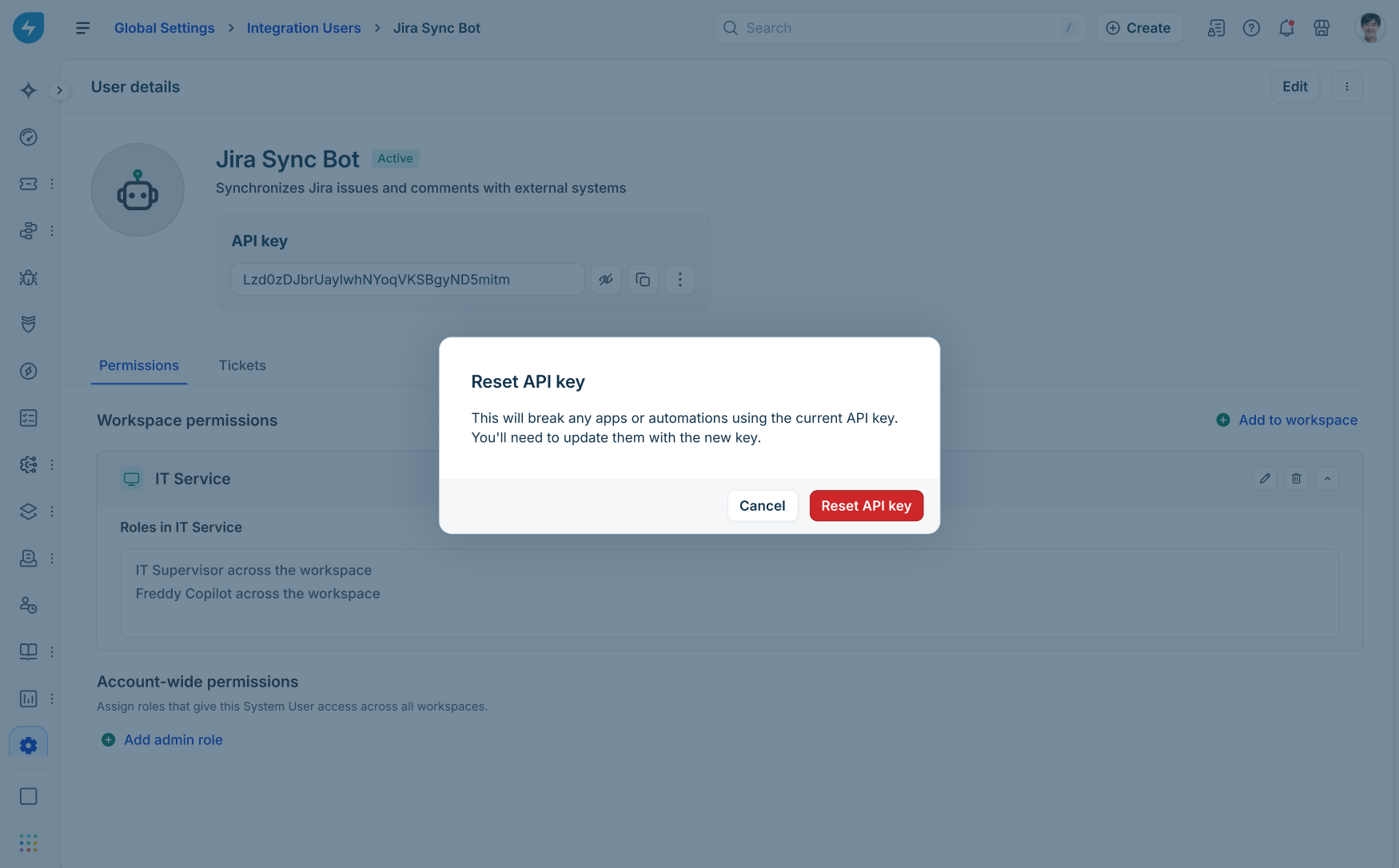Open the connected gear icon in sidebar
The image size is (1399, 868).
(29, 464)
